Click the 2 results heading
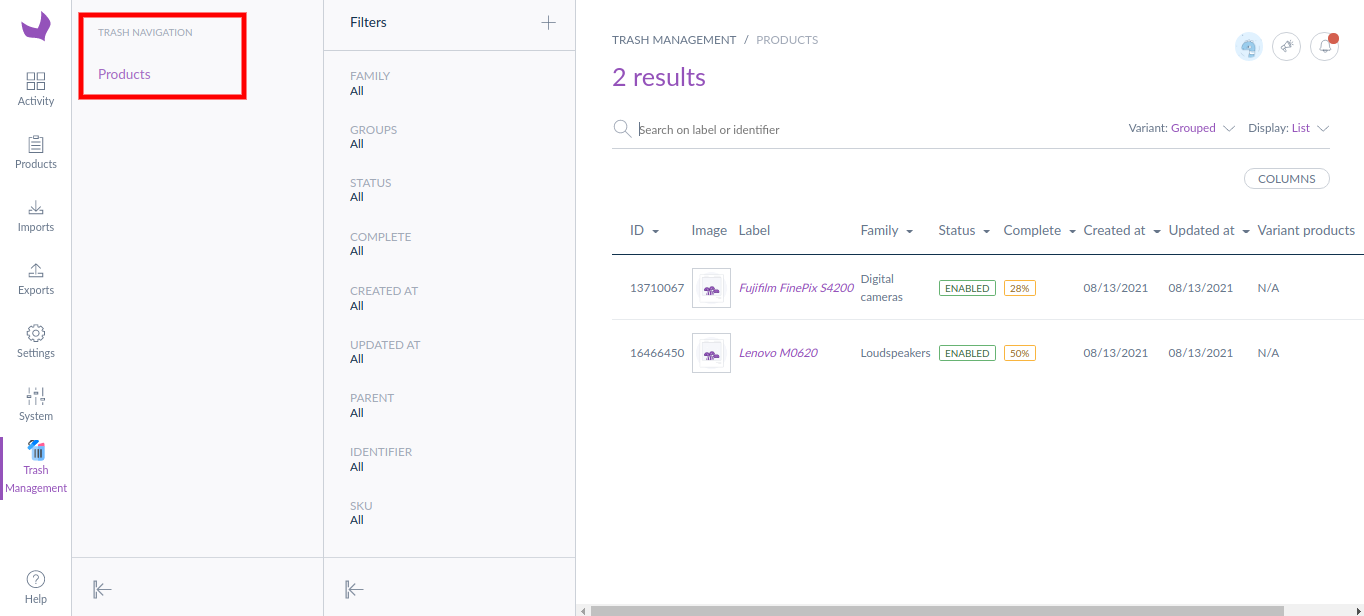The image size is (1364, 616). (659, 77)
